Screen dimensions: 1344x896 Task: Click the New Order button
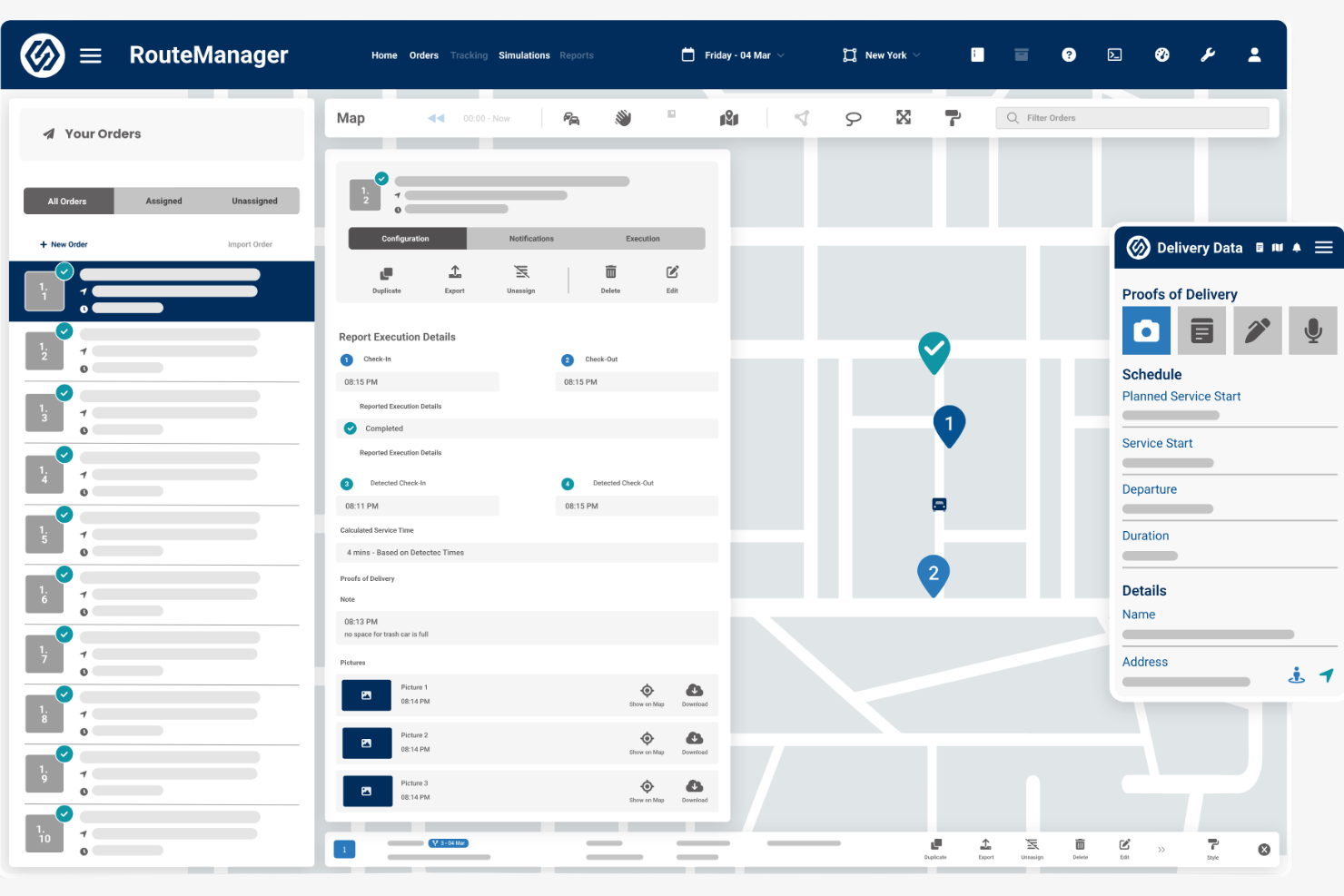[64, 243]
